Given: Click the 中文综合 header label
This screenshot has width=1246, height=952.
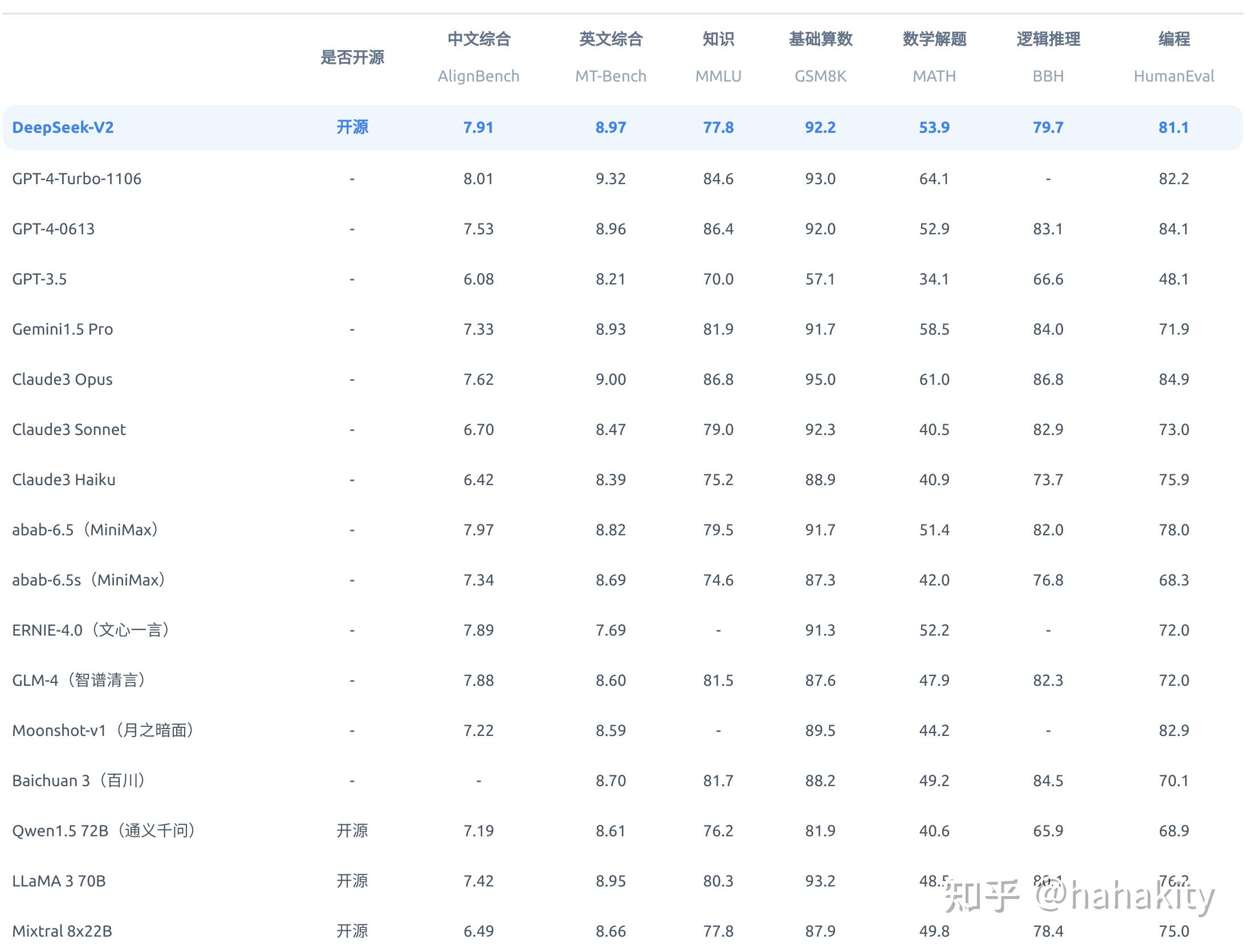Looking at the screenshot, I should [x=479, y=39].
